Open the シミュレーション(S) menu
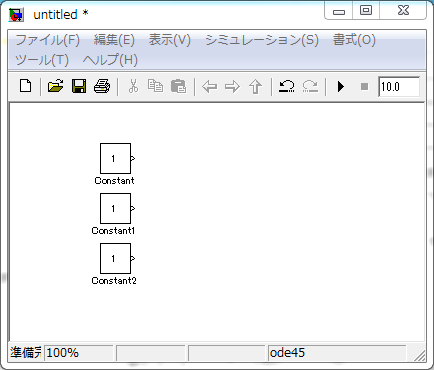434x370 pixels. tap(262, 40)
